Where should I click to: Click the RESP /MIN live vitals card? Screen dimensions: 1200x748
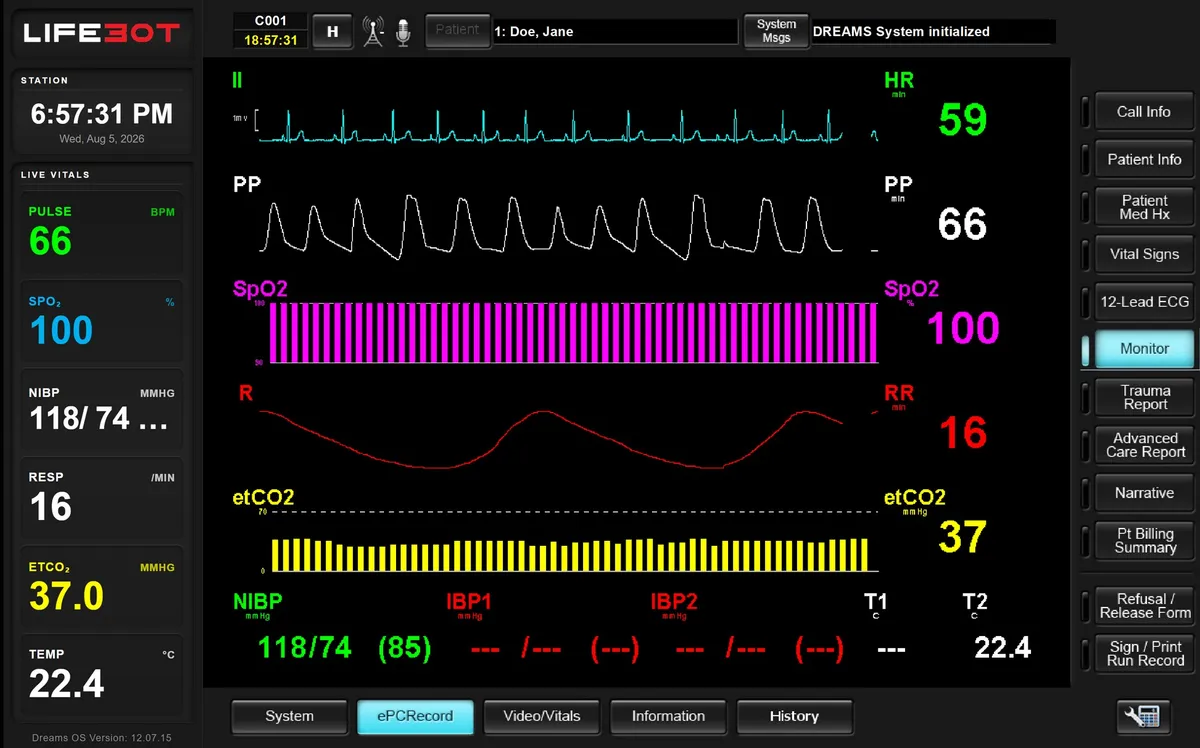tap(101, 499)
